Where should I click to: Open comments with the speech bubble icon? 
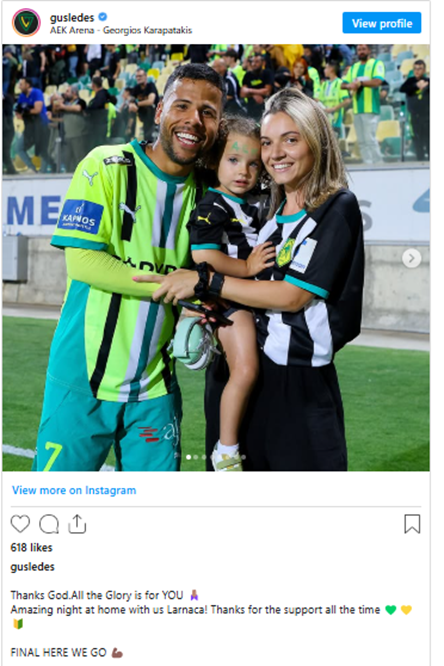49,524
